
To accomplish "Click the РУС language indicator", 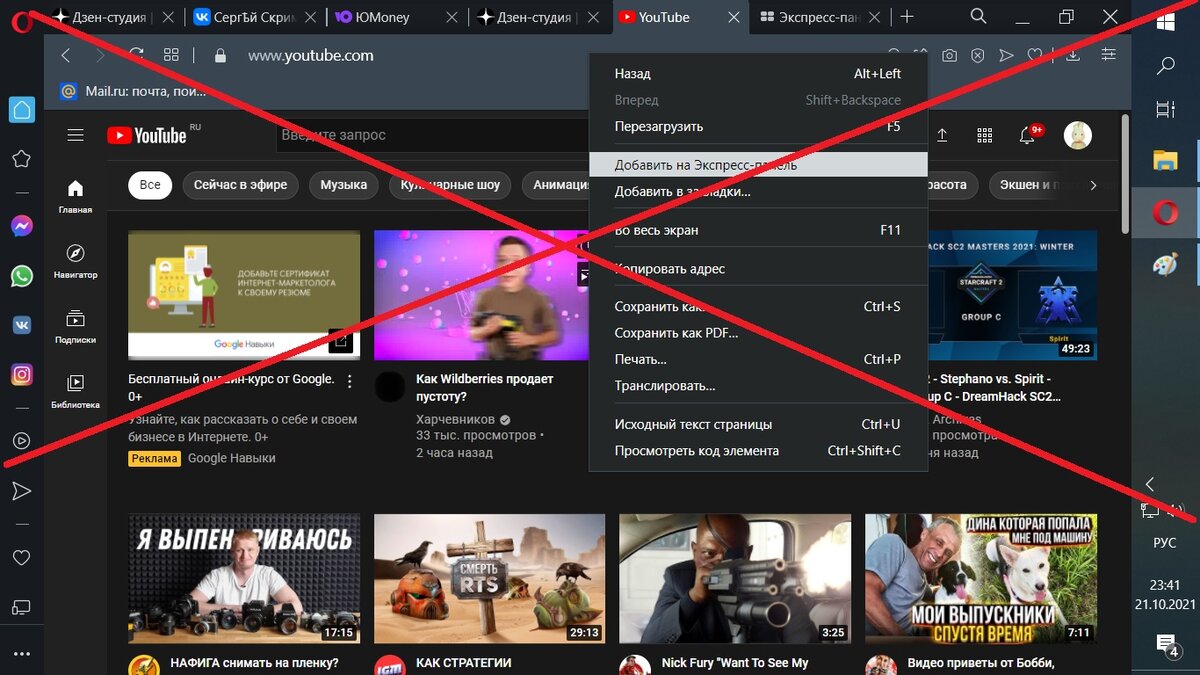I will click(x=1165, y=543).
